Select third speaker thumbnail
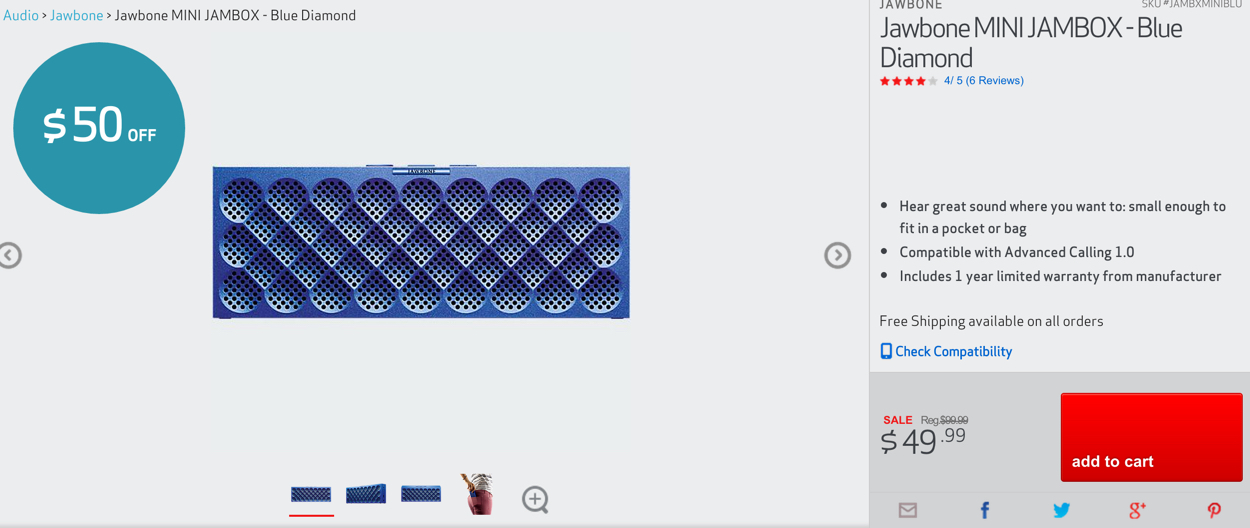The height and width of the screenshot is (528, 1250). 421,494
